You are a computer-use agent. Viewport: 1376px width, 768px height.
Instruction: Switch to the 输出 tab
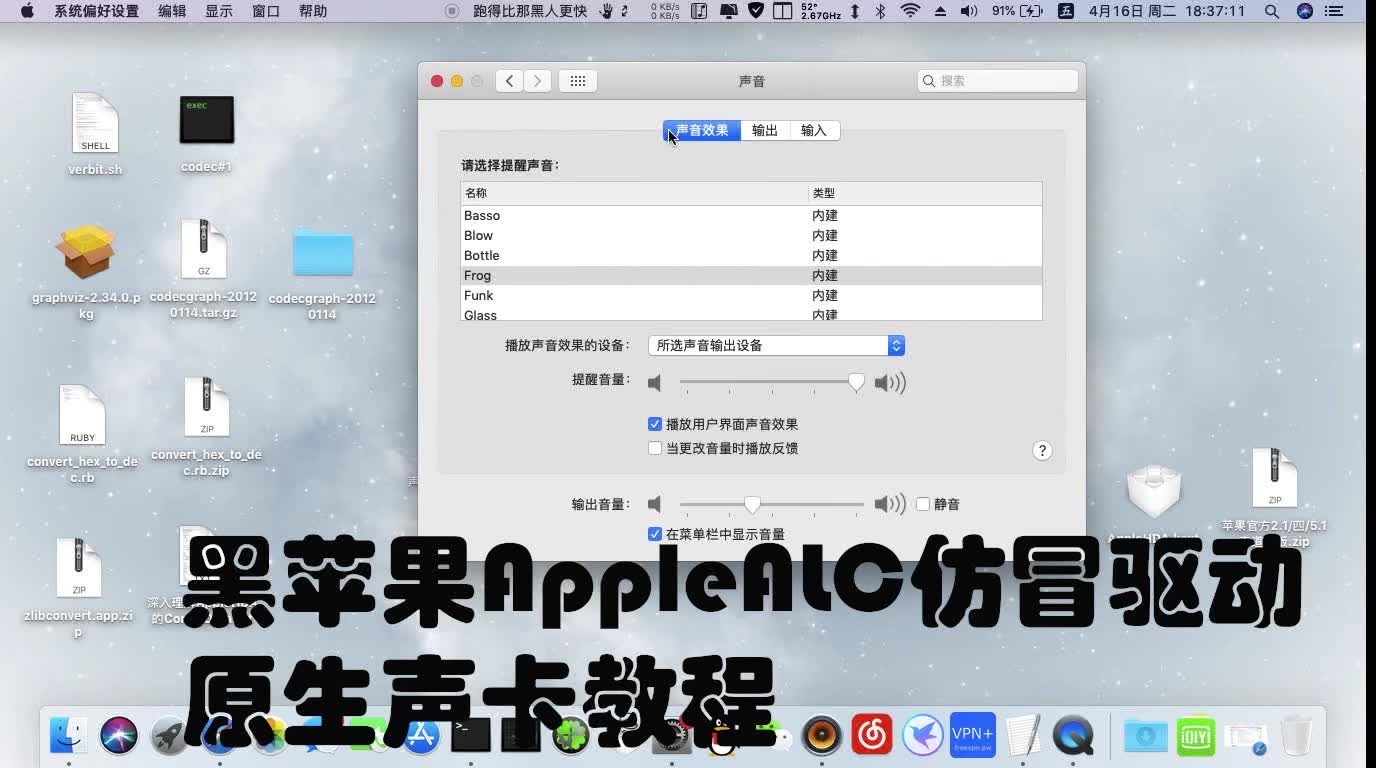coord(765,131)
